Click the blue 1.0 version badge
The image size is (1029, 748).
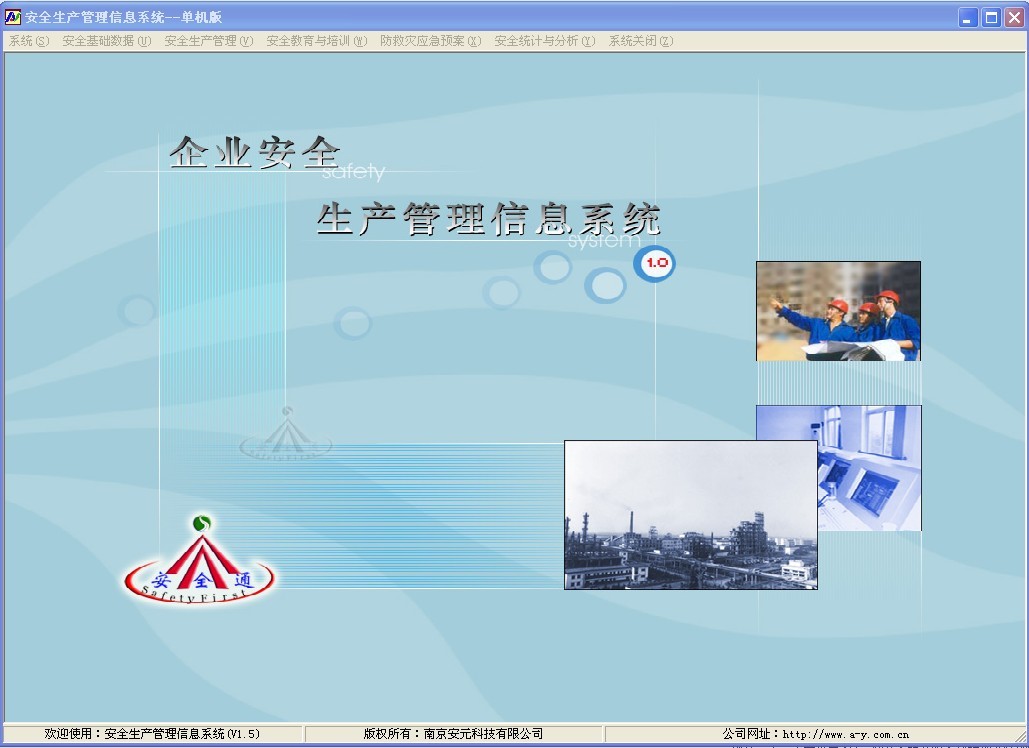656,264
